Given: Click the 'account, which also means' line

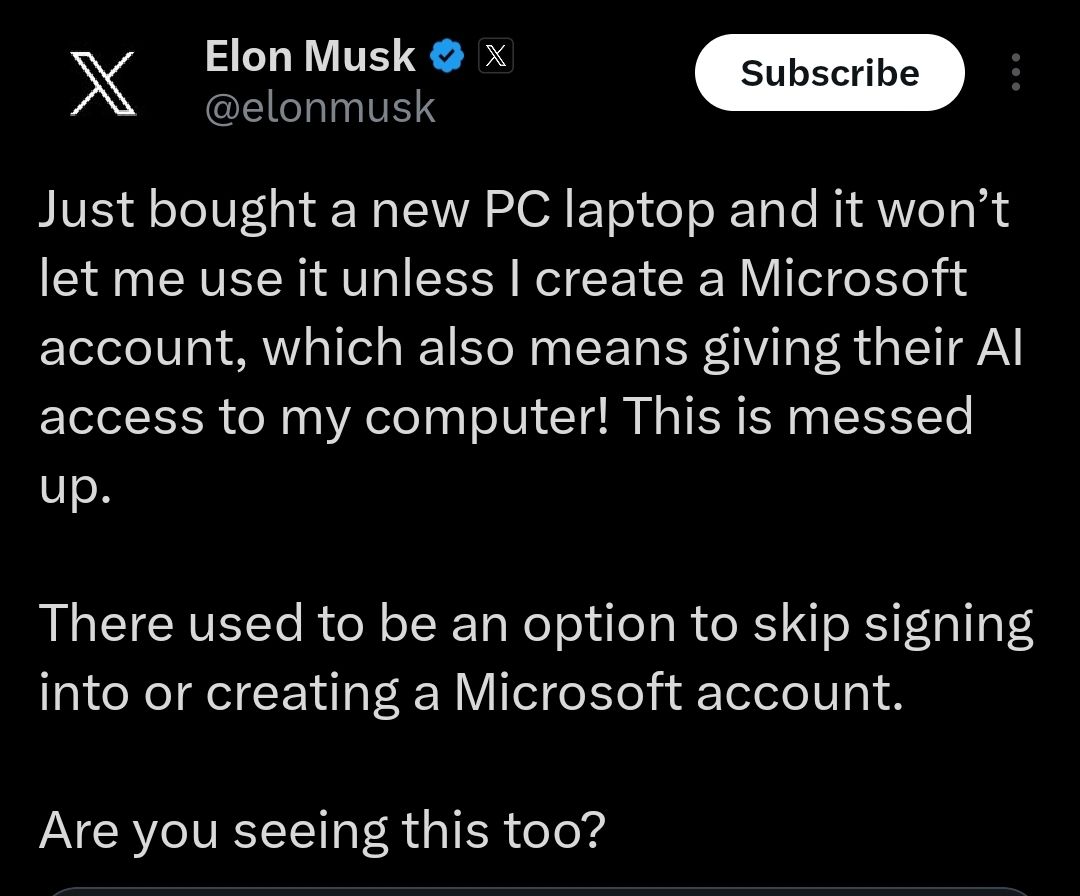Looking at the screenshot, I should 531,348.
